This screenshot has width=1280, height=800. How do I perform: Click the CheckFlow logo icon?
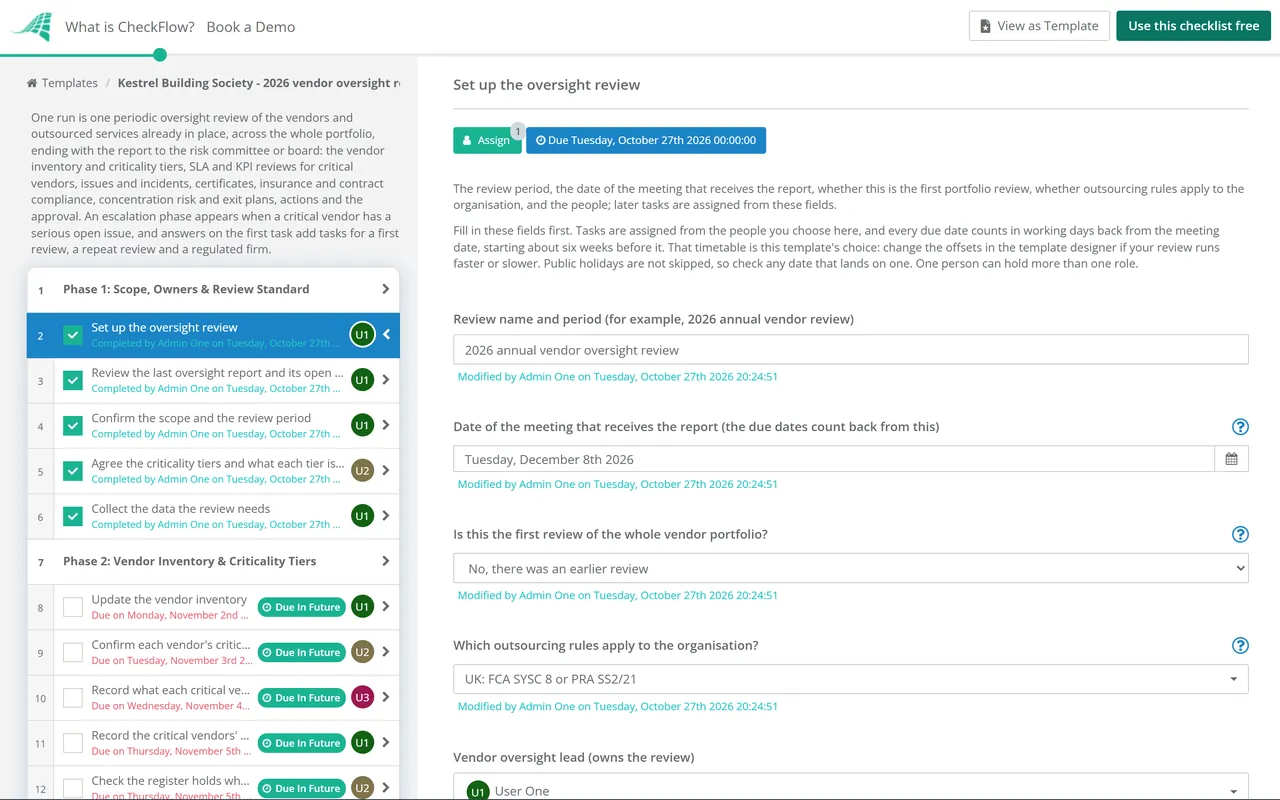click(x=32, y=26)
